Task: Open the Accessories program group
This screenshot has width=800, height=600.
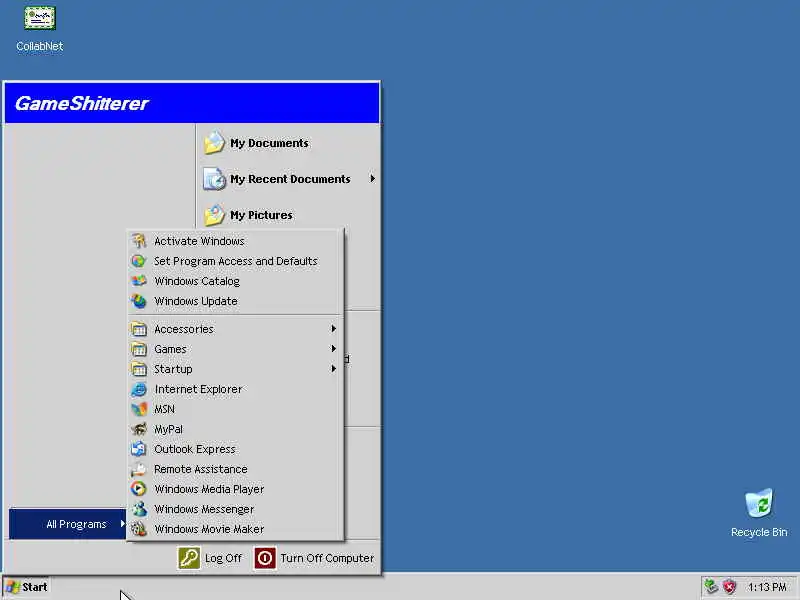Action: (235, 329)
